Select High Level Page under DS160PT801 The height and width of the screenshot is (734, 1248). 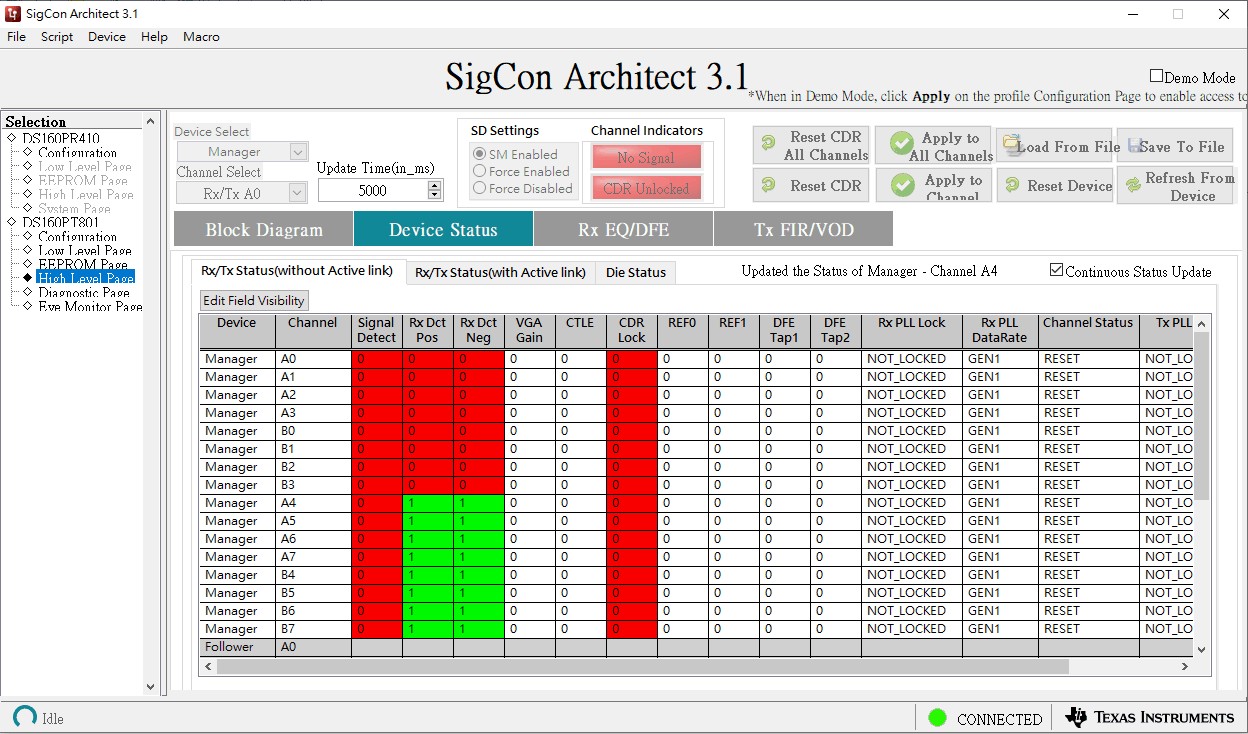(x=85, y=278)
